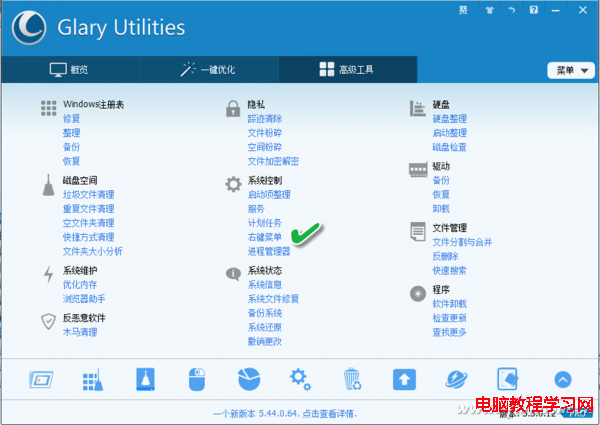This screenshot has width=600, height=425.
Task: Open the pie chart disk analyzer dock icon
Action: 249,379
